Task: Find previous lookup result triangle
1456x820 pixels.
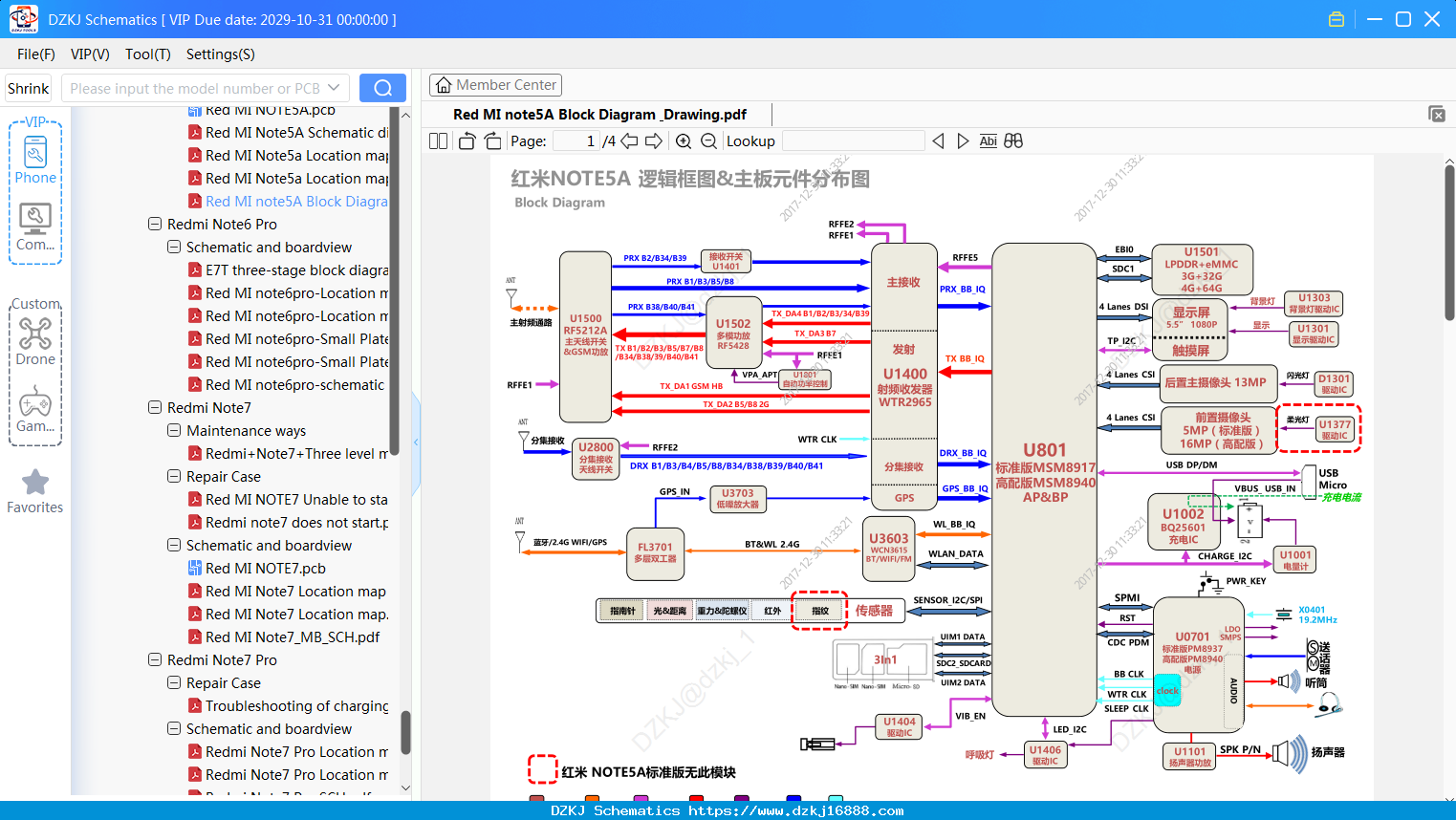Action: (938, 141)
